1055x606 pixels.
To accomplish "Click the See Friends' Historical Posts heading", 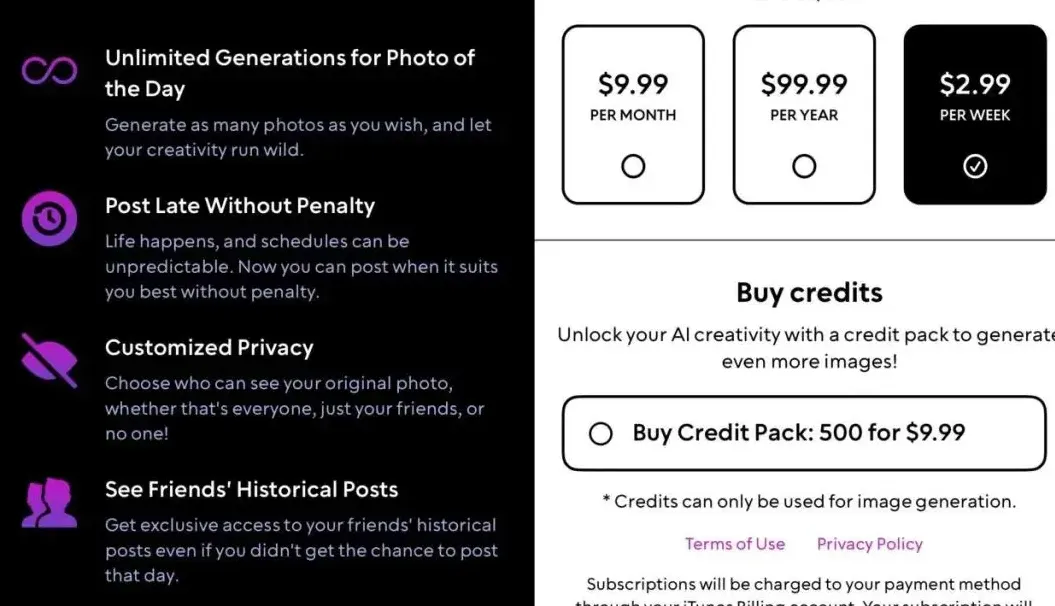I will (x=252, y=490).
